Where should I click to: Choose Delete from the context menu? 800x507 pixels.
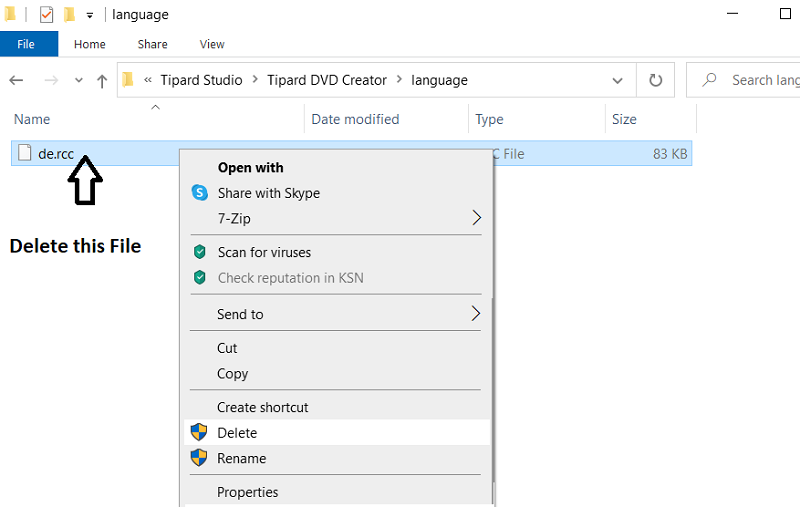point(237,433)
